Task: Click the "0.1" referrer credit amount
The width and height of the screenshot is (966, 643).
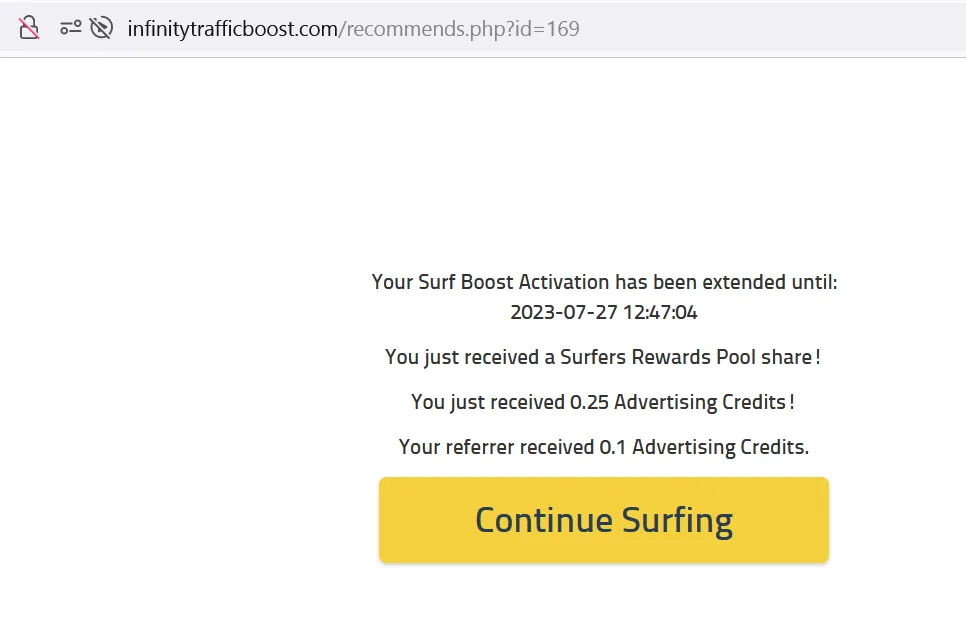Action: tap(613, 447)
